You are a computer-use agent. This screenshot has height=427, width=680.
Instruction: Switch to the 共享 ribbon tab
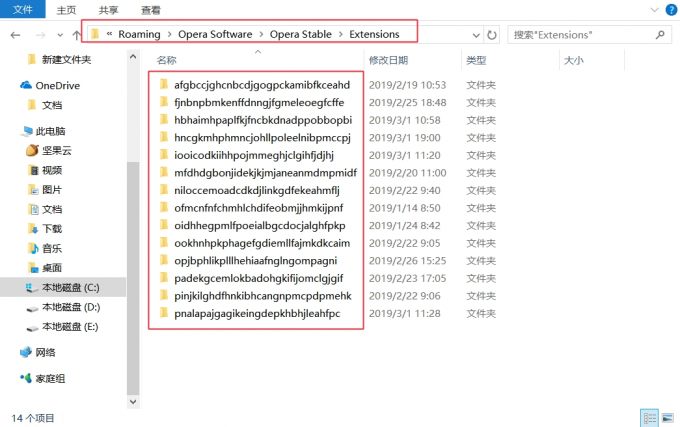108,10
